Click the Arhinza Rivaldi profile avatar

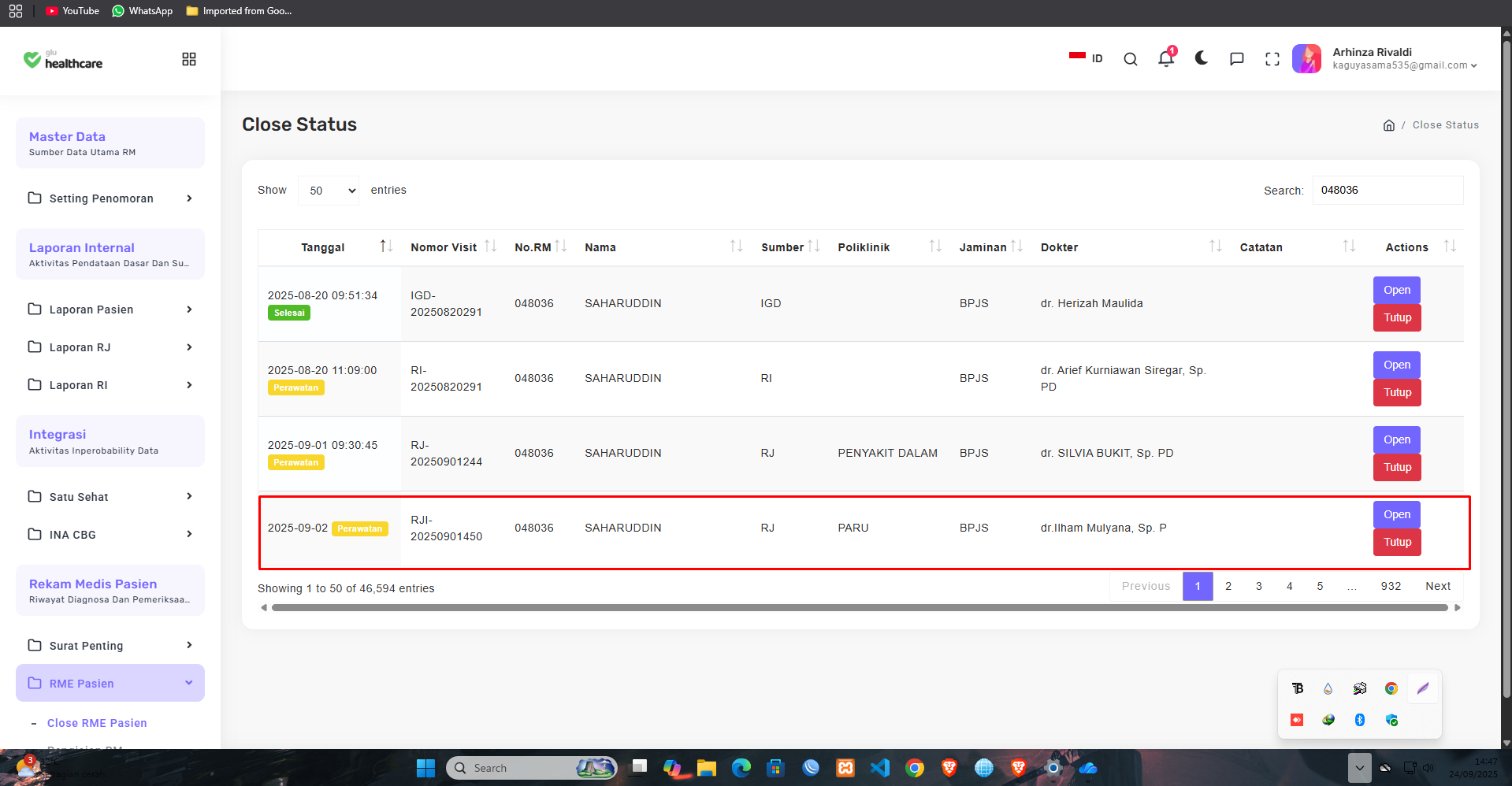coord(1307,58)
